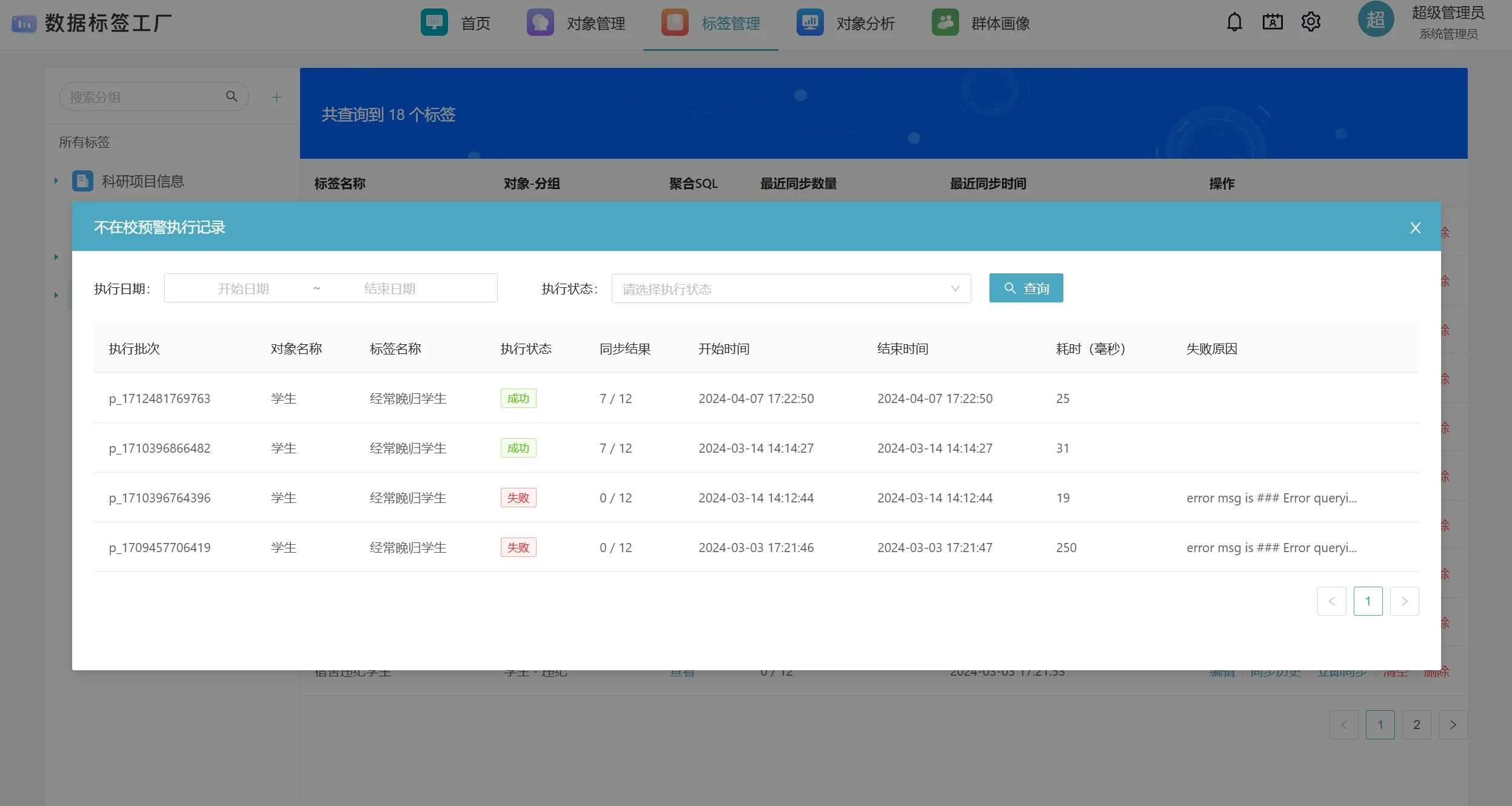Screen dimensions: 1512x806
Task: Click the plus icon to add group
Action: tap(276, 97)
